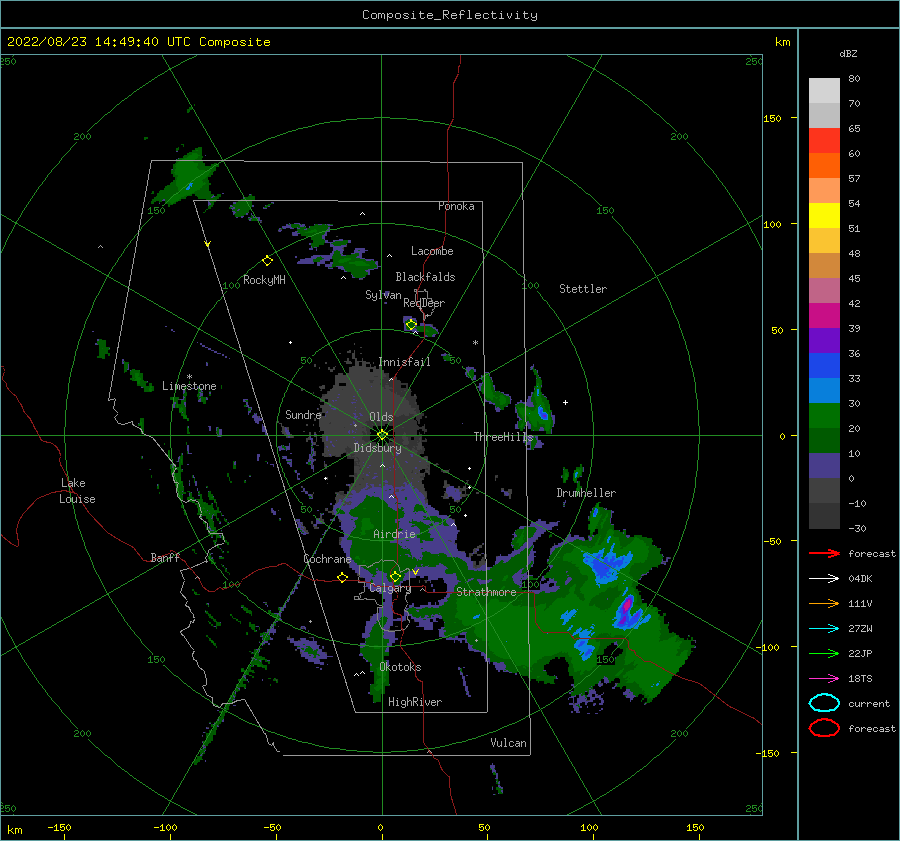This screenshot has height=841, width=900.
Task: Click yellow diamond directly above Calgary label
Action: pyautogui.click(x=395, y=576)
